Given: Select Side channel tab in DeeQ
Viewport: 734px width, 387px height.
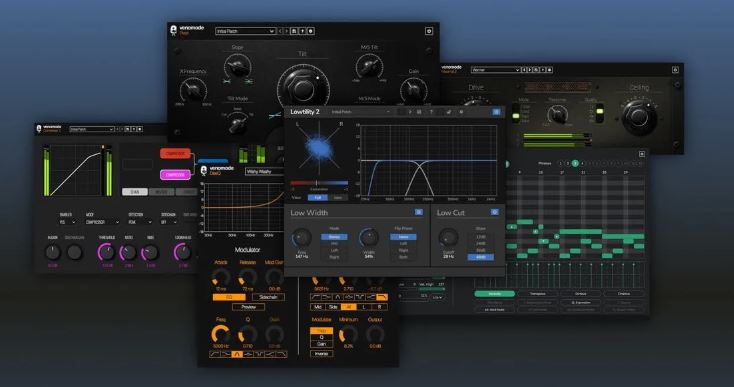Looking at the screenshot, I should [x=333, y=307].
